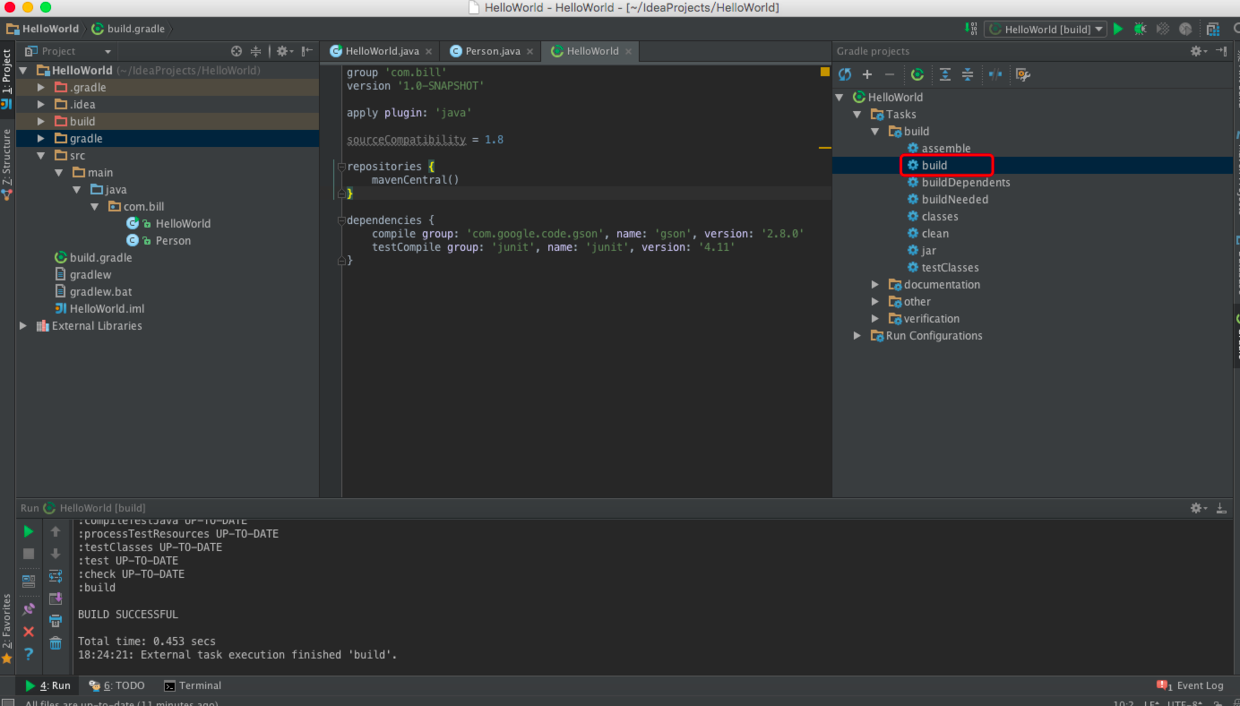
Task: Open the HelloWorld [build] run configuration dropdown
Action: click(x=1046, y=30)
